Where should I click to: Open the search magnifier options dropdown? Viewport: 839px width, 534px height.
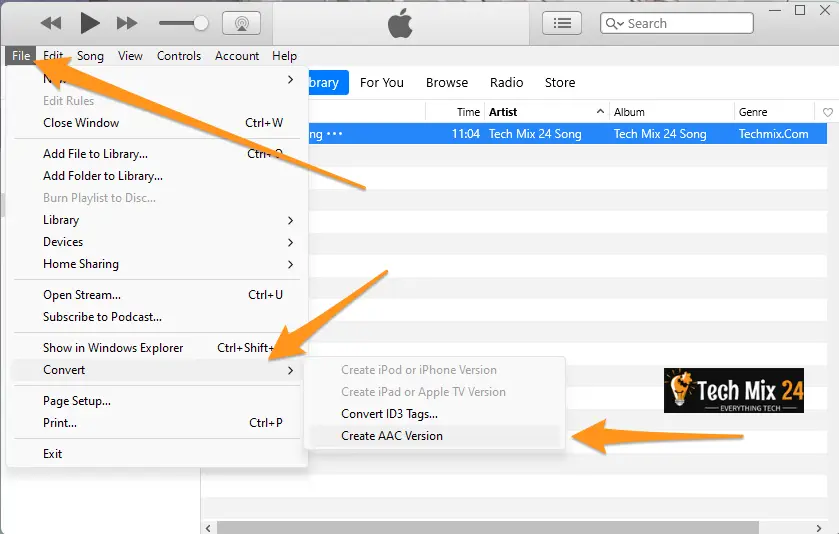coord(615,24)
